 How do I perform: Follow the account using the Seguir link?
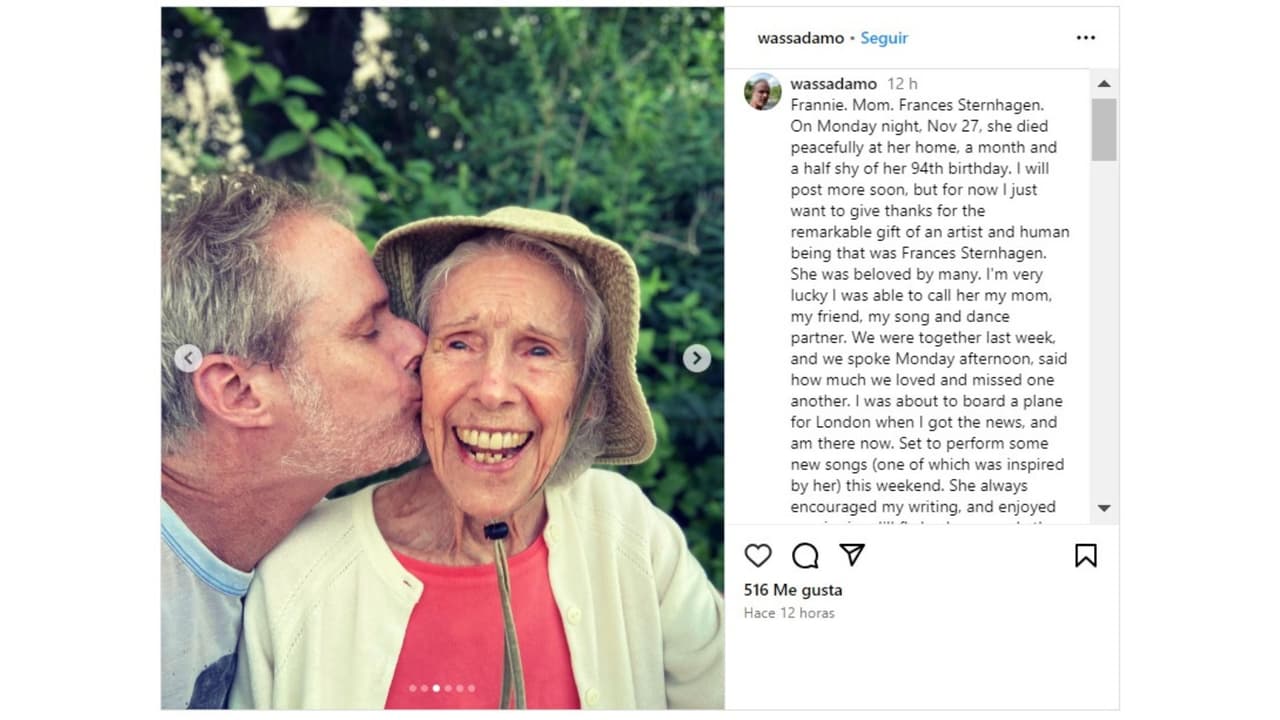coord(884,38)
